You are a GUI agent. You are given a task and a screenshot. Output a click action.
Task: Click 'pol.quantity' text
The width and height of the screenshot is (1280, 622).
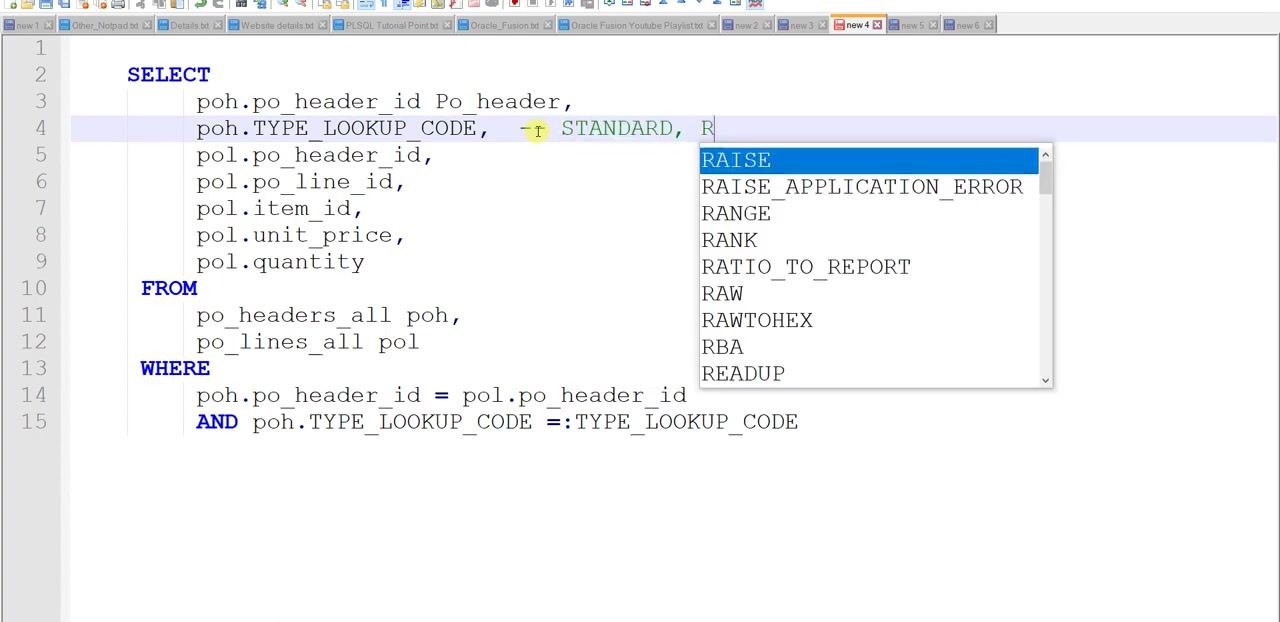click(x=280, y=262)
